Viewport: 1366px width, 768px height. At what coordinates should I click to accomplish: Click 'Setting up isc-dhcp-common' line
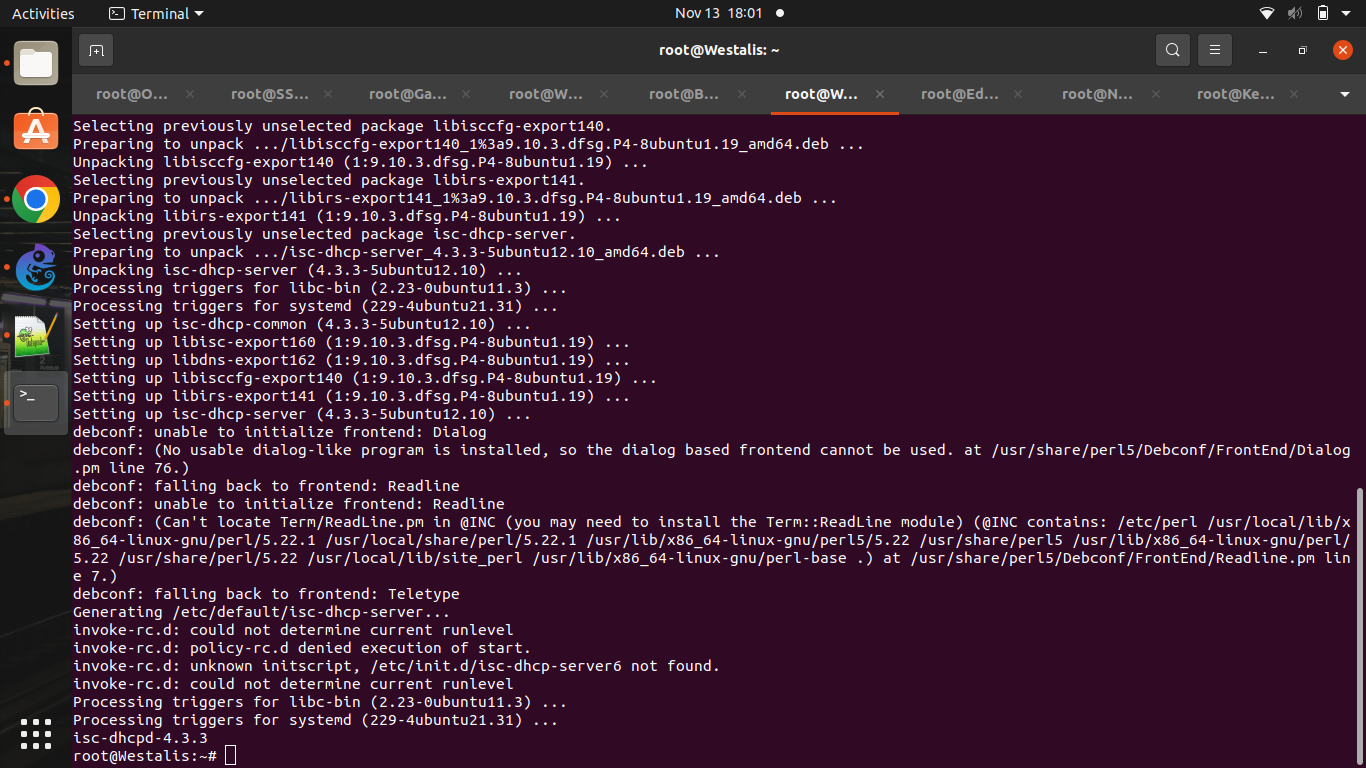302,324
